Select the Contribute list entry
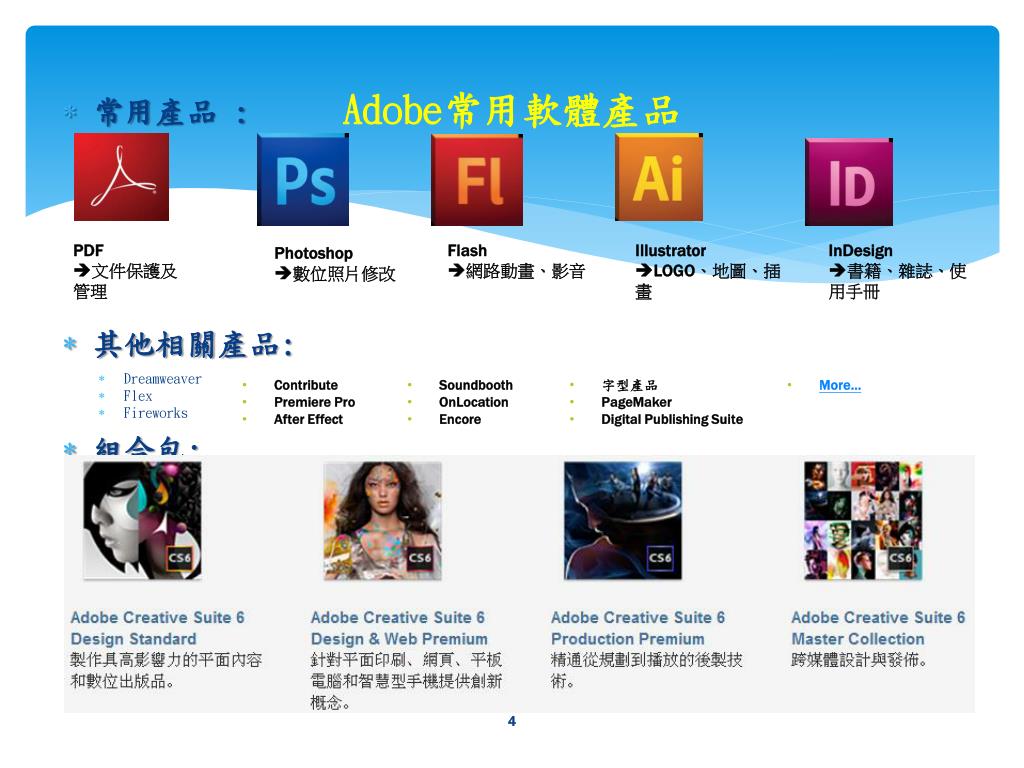The image size is (1024, 768). click(x=306, y=385)
